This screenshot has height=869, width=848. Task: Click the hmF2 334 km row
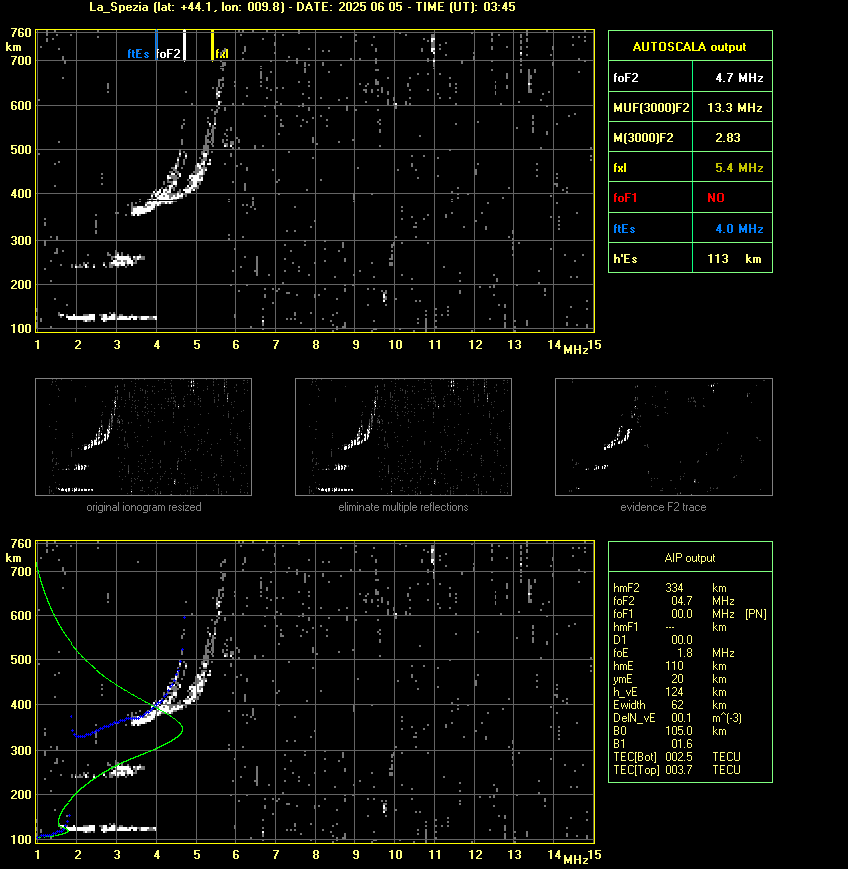tap(670, 588)
